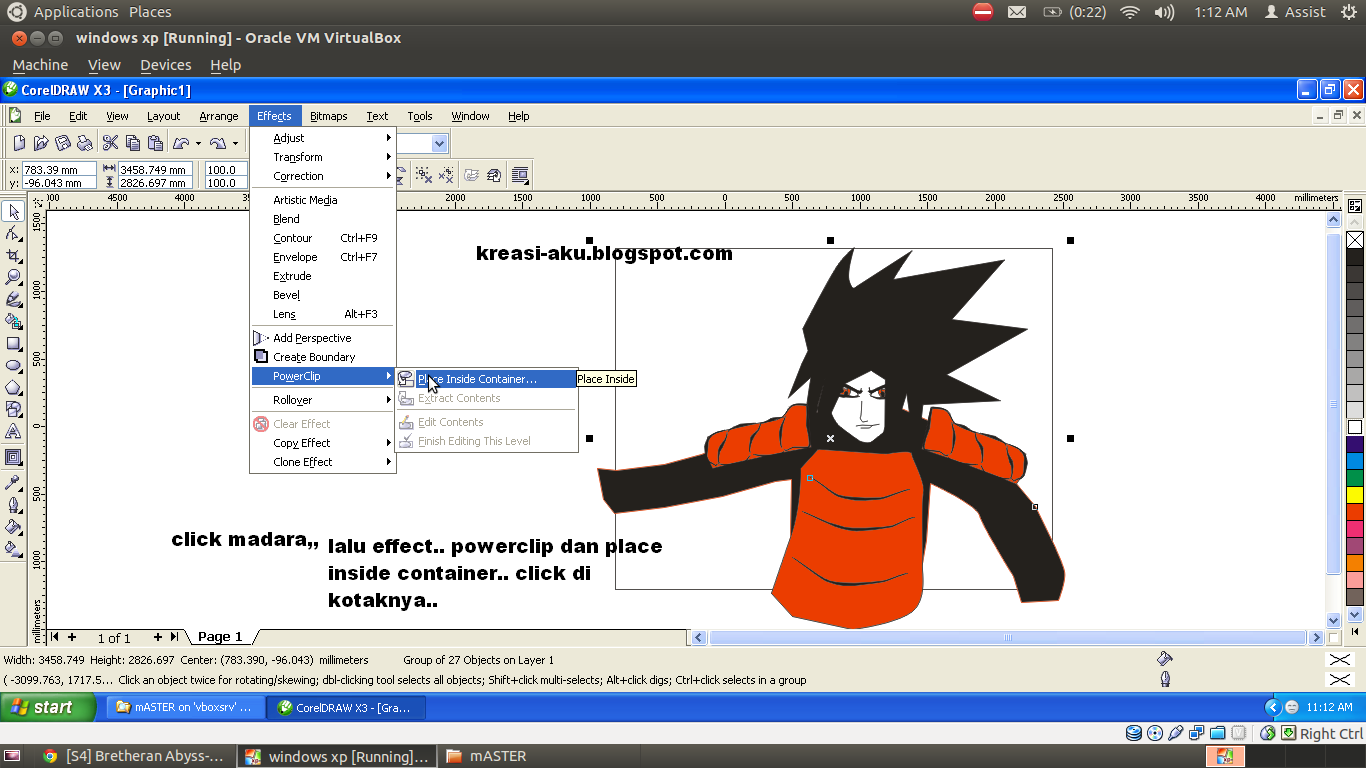Expand the Rollover submenu
Screen dimensions: 1366x768
point(323,400)
